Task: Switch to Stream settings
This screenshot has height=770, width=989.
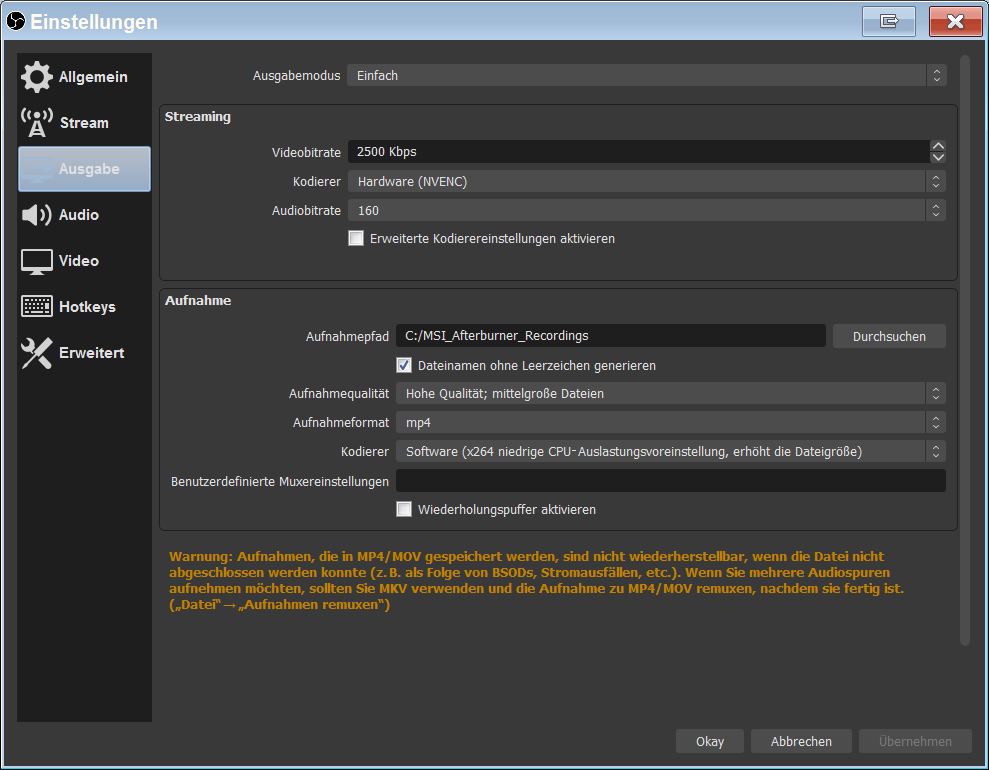Action: click(x=85, y=123)
